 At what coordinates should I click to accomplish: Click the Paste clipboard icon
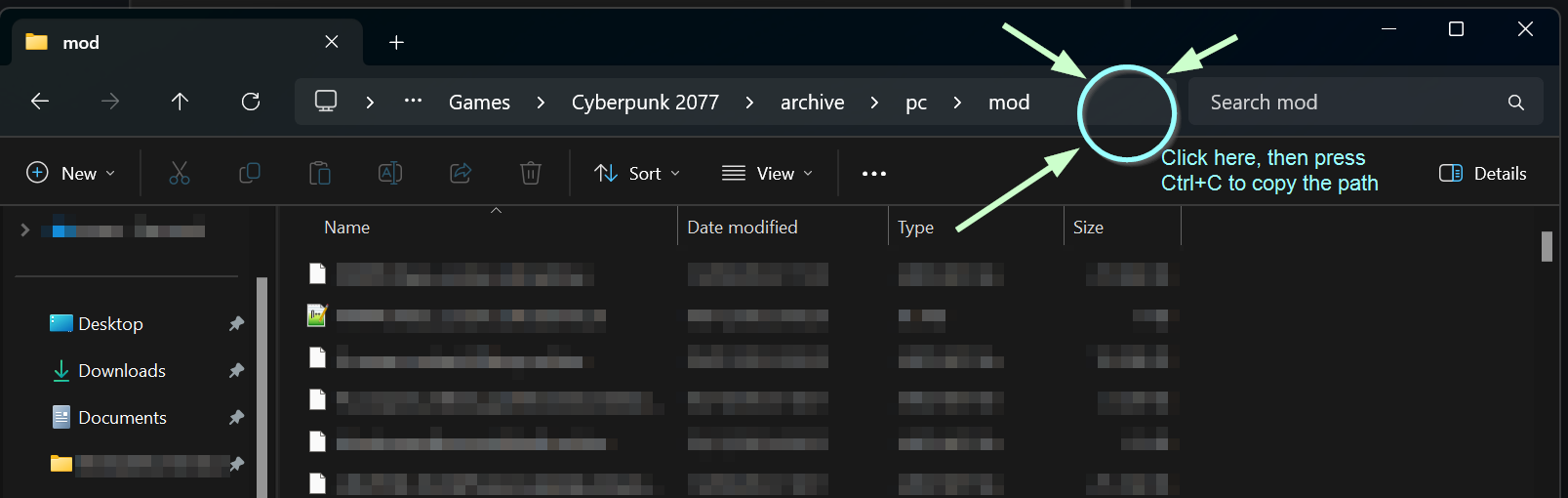320,174
